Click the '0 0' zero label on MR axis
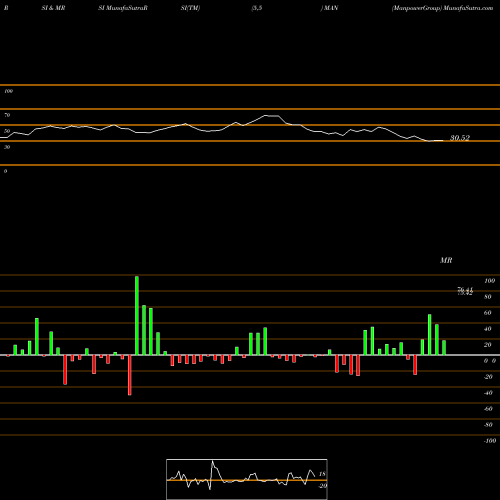 coord(490,361)
